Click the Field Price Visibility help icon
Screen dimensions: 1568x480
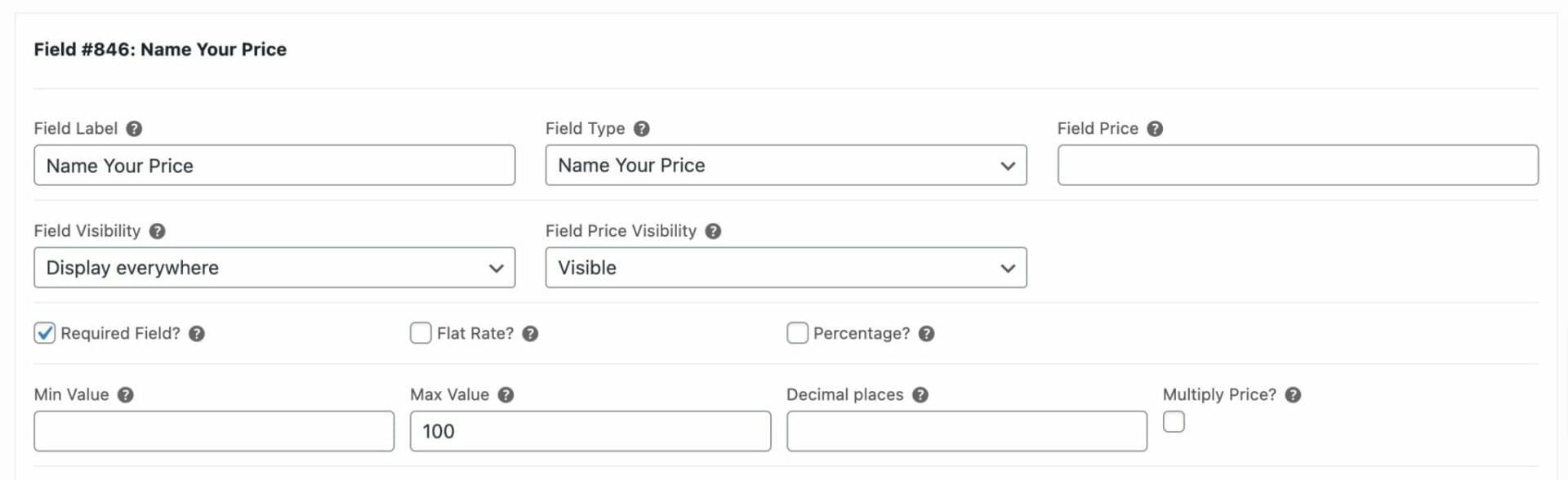713,231
